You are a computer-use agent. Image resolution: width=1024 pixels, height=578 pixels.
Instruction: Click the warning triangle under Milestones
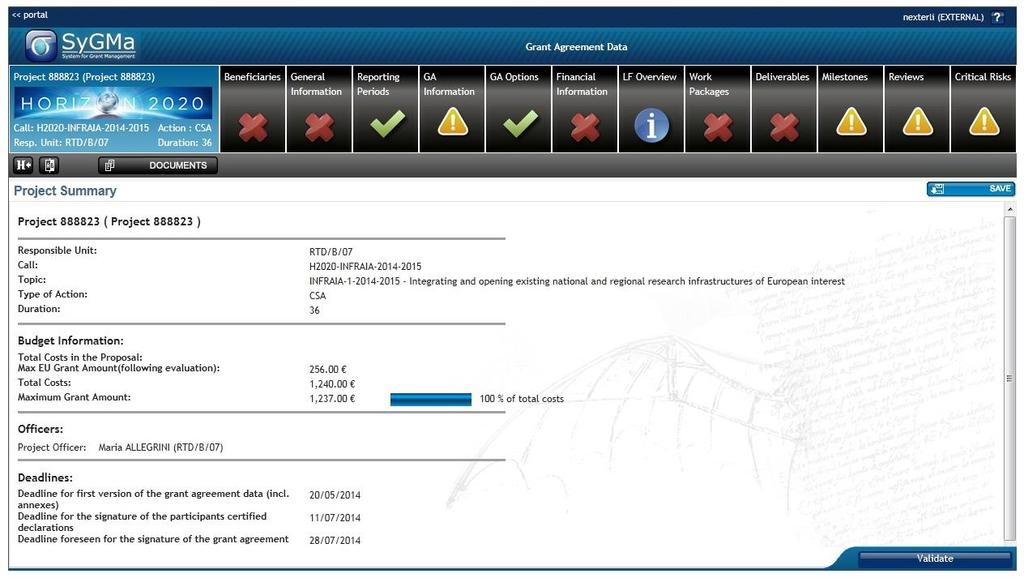pyautogui.click(x=851, y=121)
